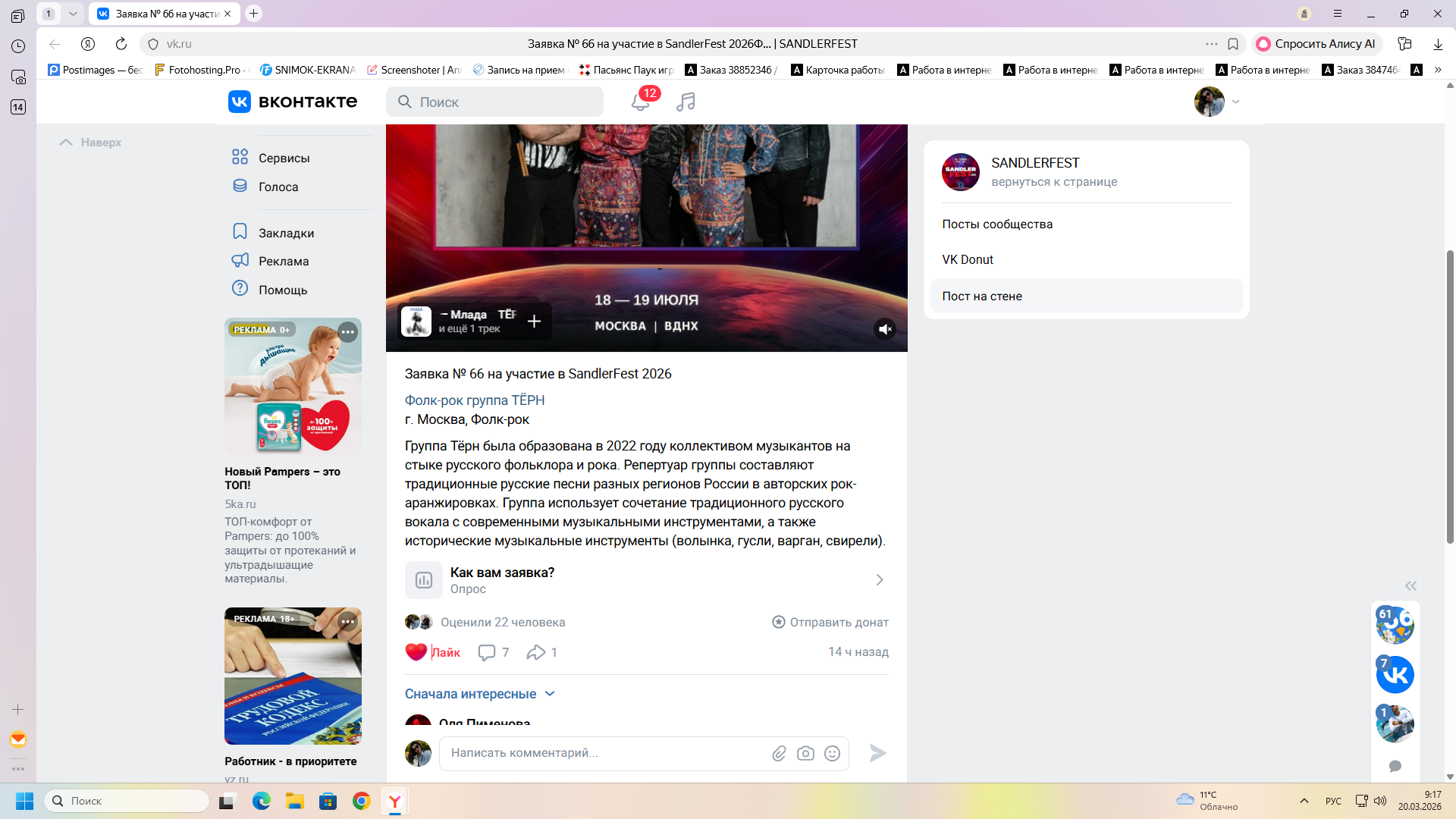Screen dimensions: 1456x819
Task: Click camera icon in comment field
Action: point(805,753)
